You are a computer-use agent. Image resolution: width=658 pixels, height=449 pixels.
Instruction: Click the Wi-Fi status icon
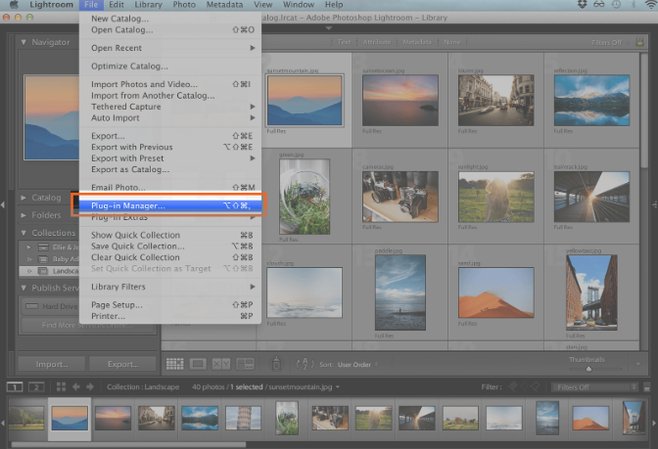pyautogui.click(x=650, y=5)
